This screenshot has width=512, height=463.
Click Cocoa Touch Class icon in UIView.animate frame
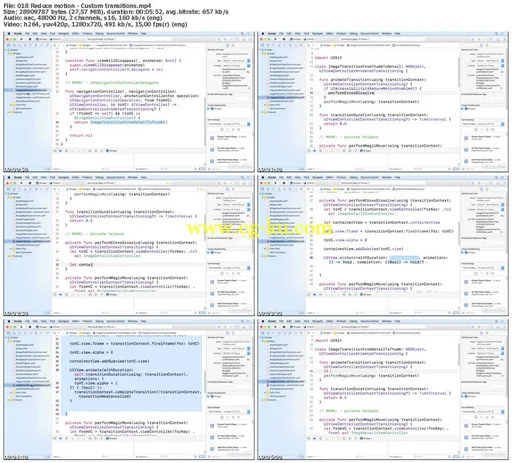pyautogui.click(x=466, y=282)
